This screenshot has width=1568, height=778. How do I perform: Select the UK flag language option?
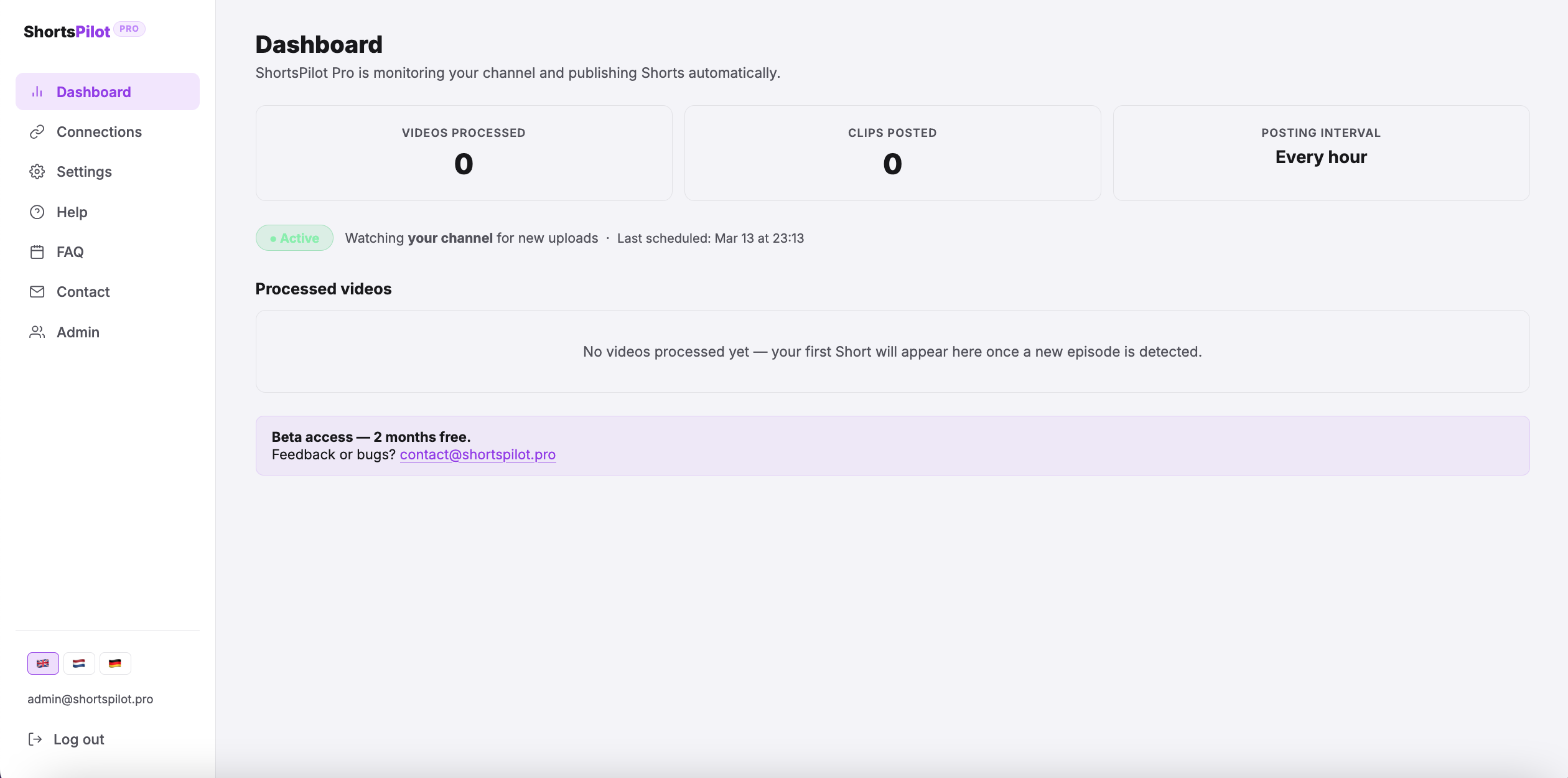[x=43, y=663]
